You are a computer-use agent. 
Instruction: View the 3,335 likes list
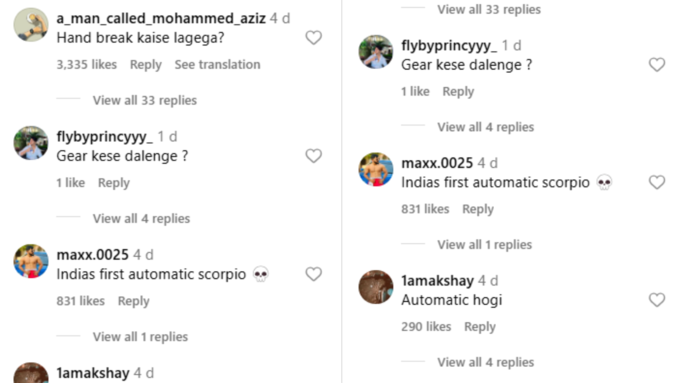click(87, 65)
